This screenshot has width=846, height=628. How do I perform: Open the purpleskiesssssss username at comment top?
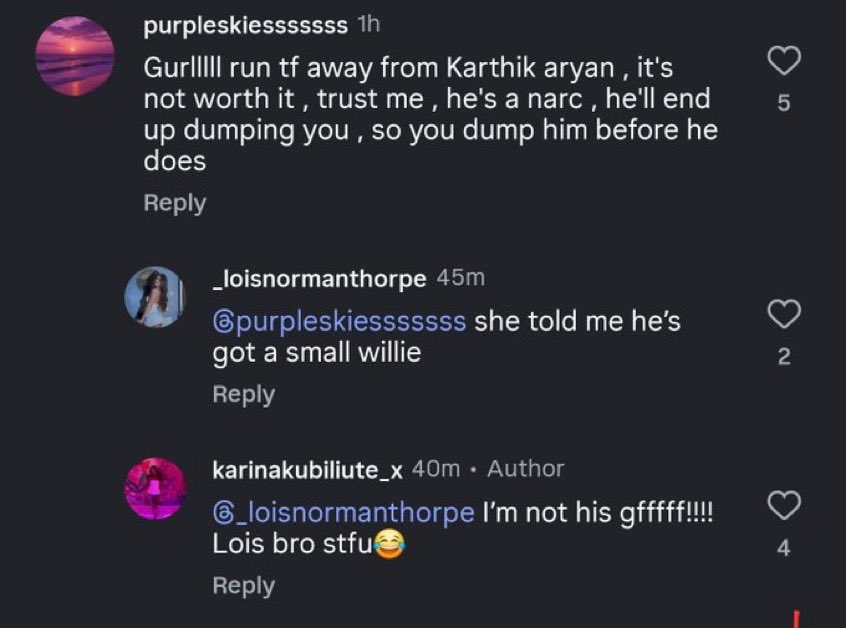click(245, 25)
